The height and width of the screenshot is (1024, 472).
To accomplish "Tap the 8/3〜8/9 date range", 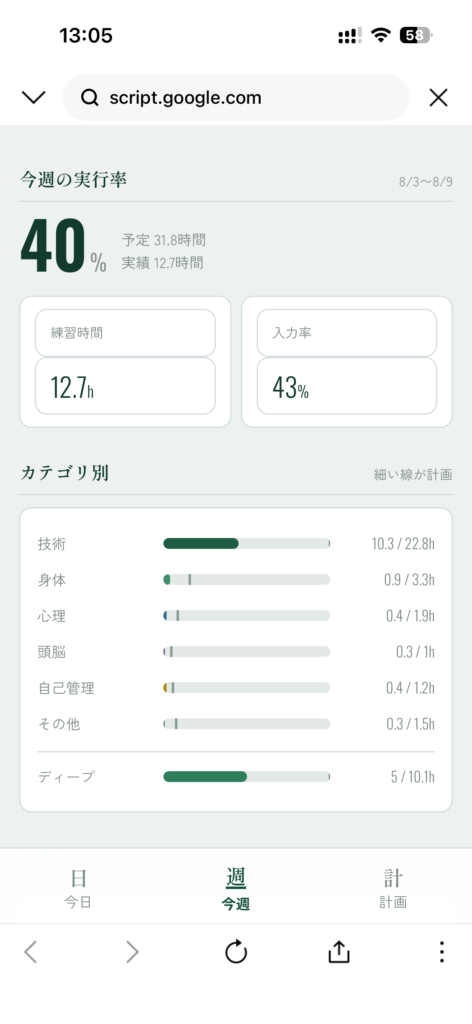I will [426, 182].
